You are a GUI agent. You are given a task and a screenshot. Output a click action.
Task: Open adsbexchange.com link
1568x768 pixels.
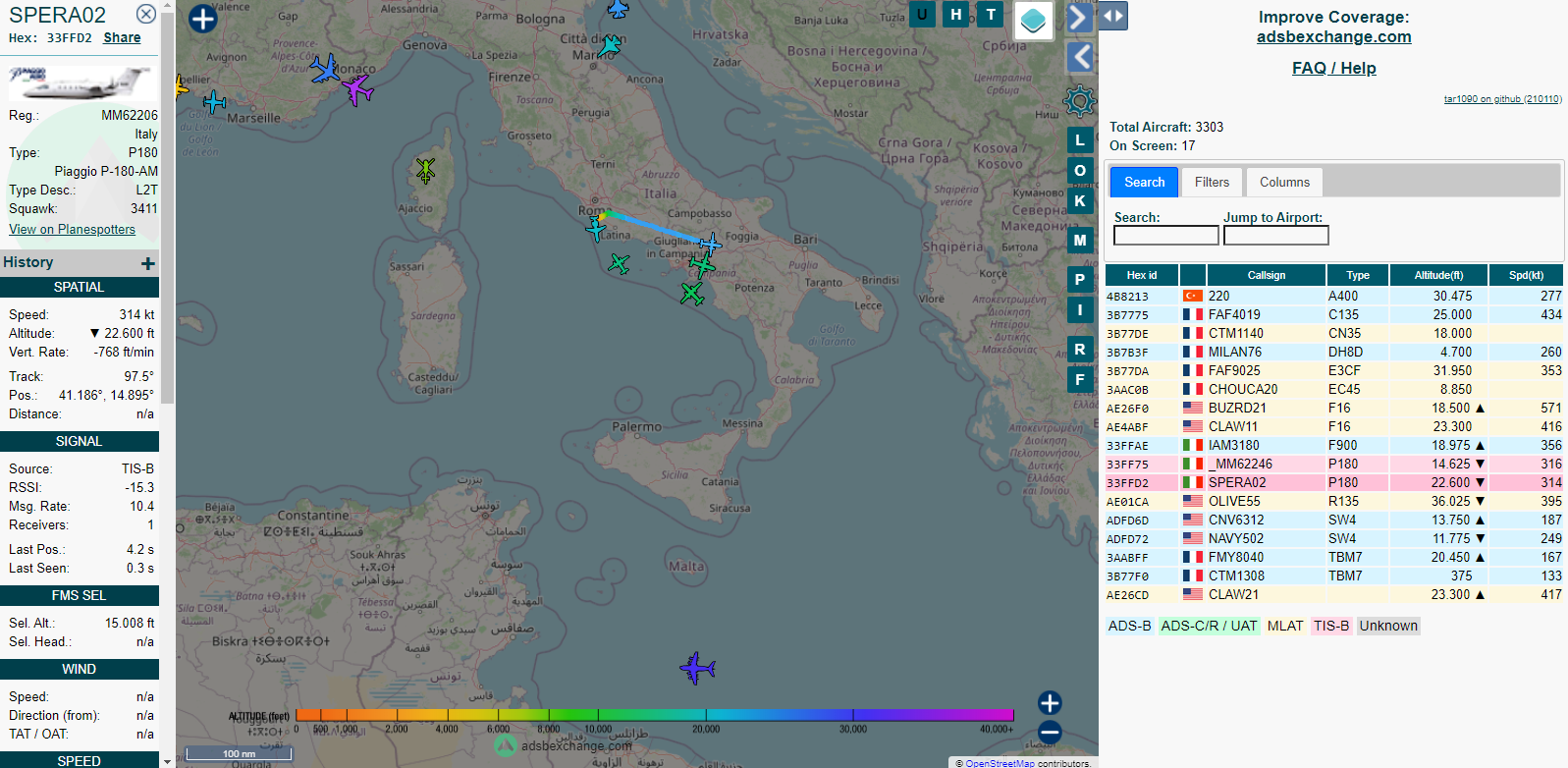1333,37
